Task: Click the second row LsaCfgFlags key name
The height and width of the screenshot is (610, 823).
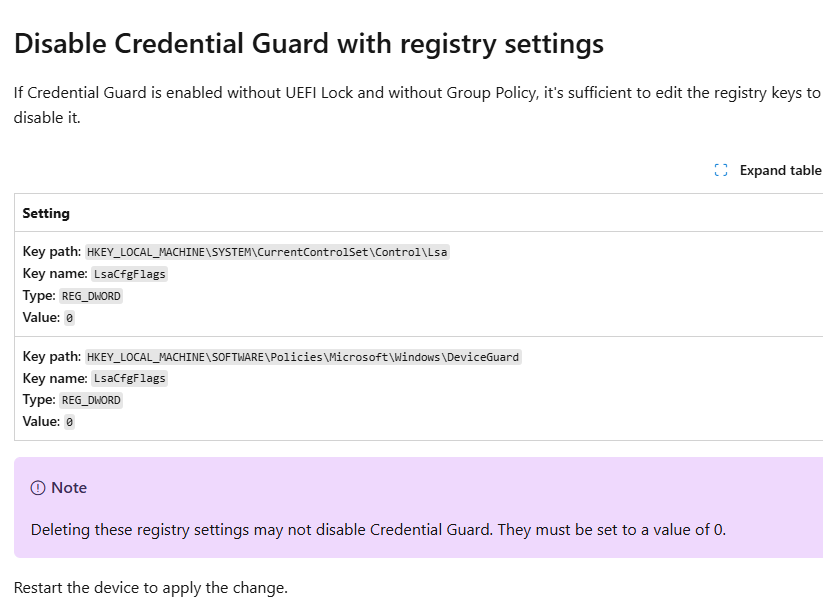Action: pos(129,378)
